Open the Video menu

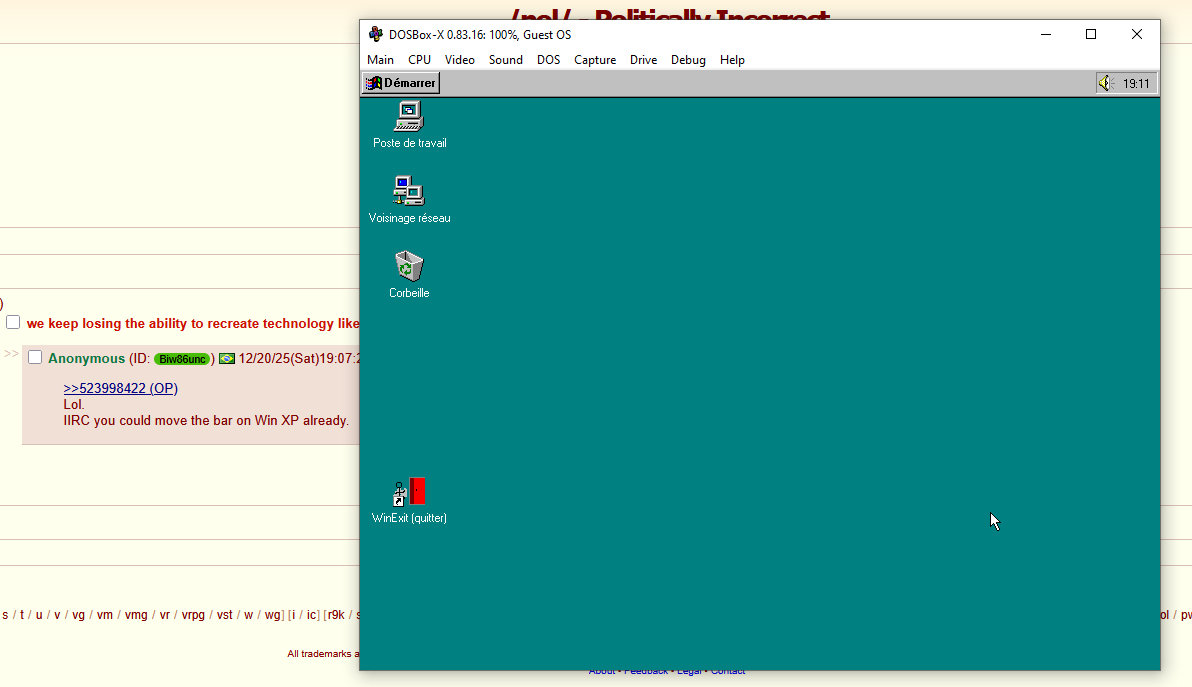click(459, 60)
